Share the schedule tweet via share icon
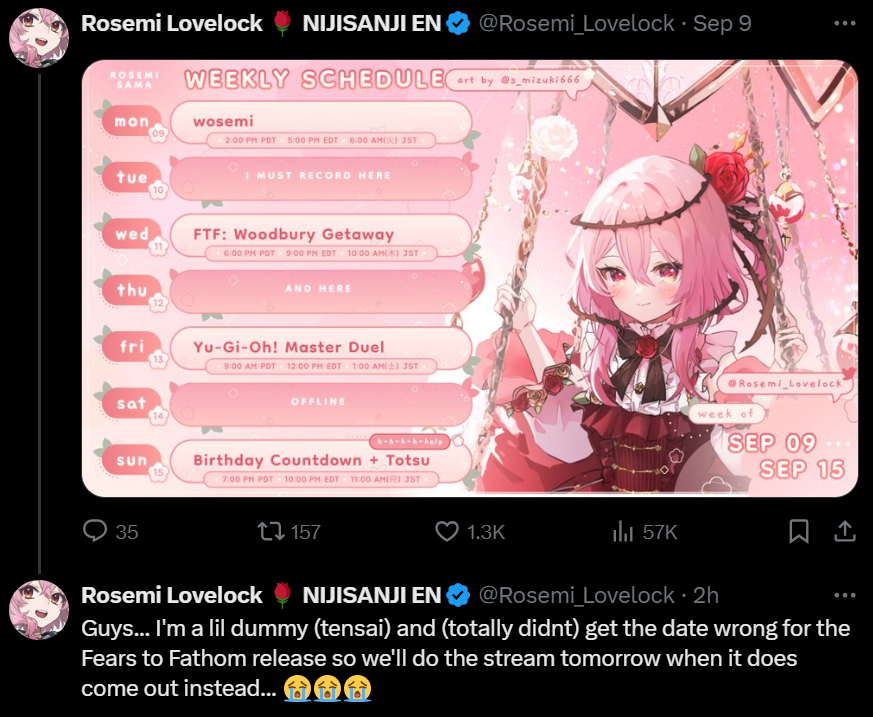Image resolution: width=873 pixels, height=717 pixels. [845, 531]
